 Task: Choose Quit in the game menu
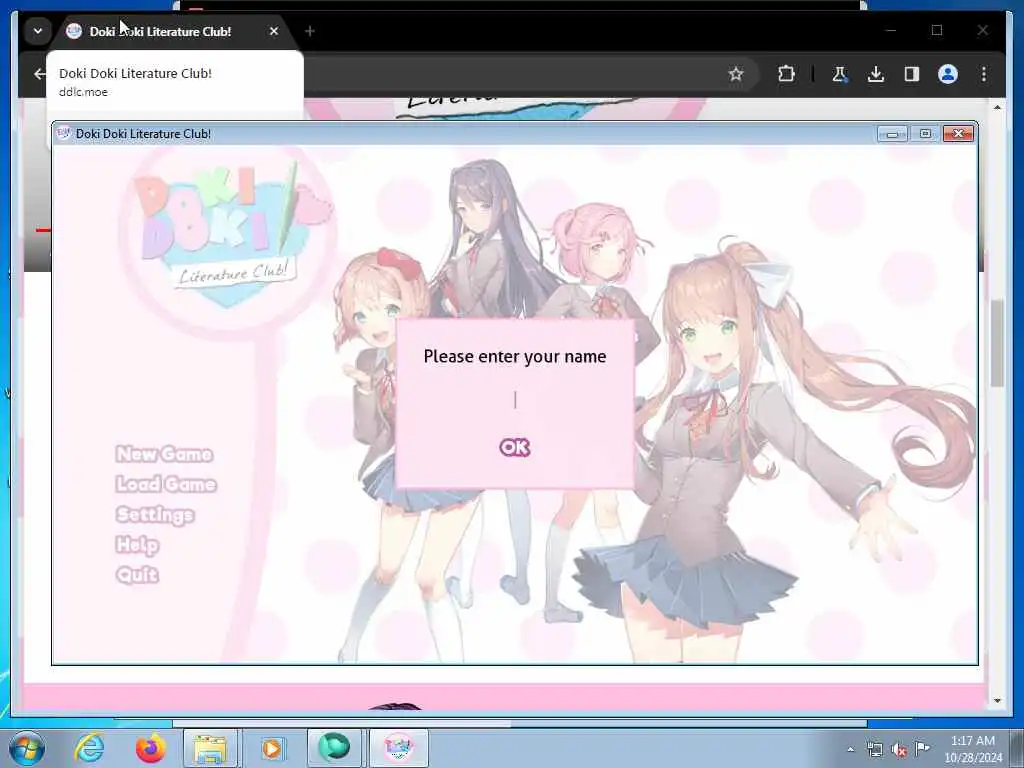coord(137,575)
